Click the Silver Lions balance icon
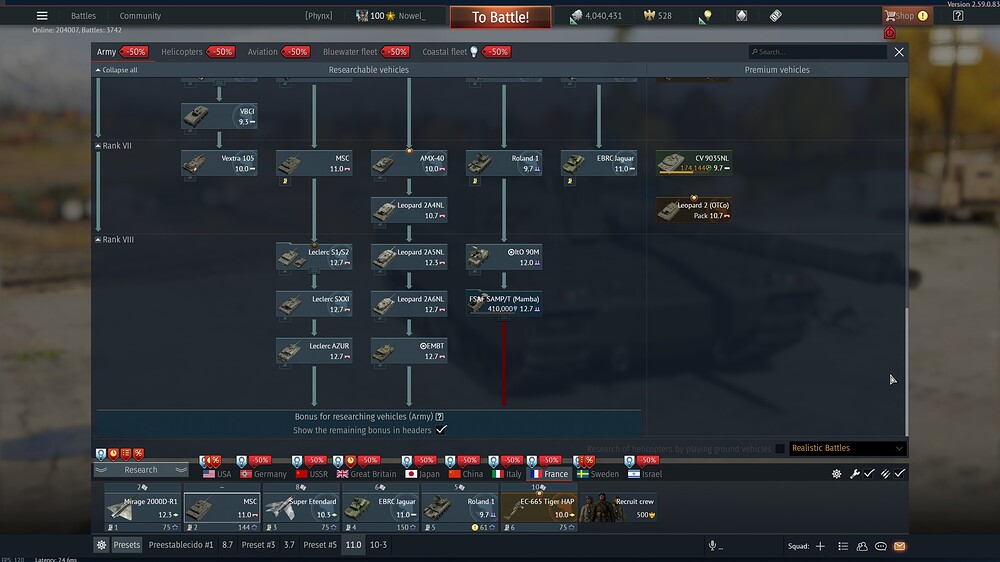 coord(576,16)
